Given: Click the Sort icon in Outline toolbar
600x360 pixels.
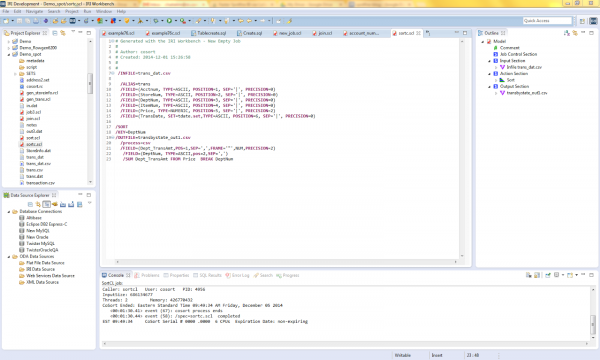Looking at the screenshot, I should 567,33.
